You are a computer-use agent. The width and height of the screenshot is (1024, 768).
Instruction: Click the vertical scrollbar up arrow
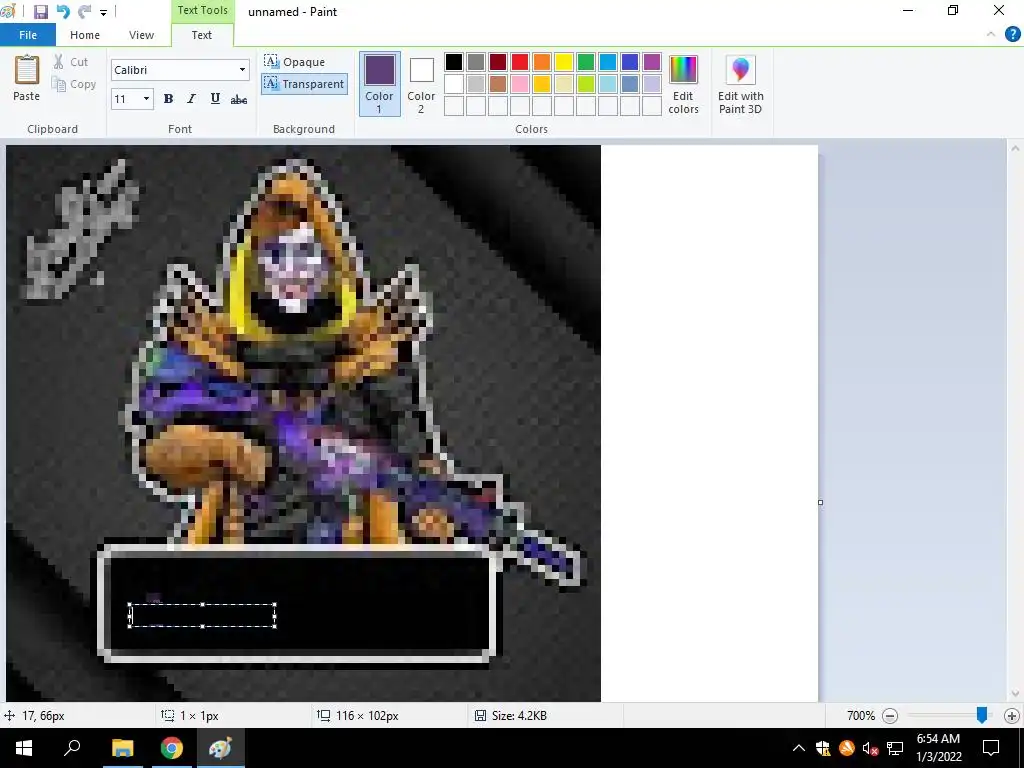point(1015,149)
